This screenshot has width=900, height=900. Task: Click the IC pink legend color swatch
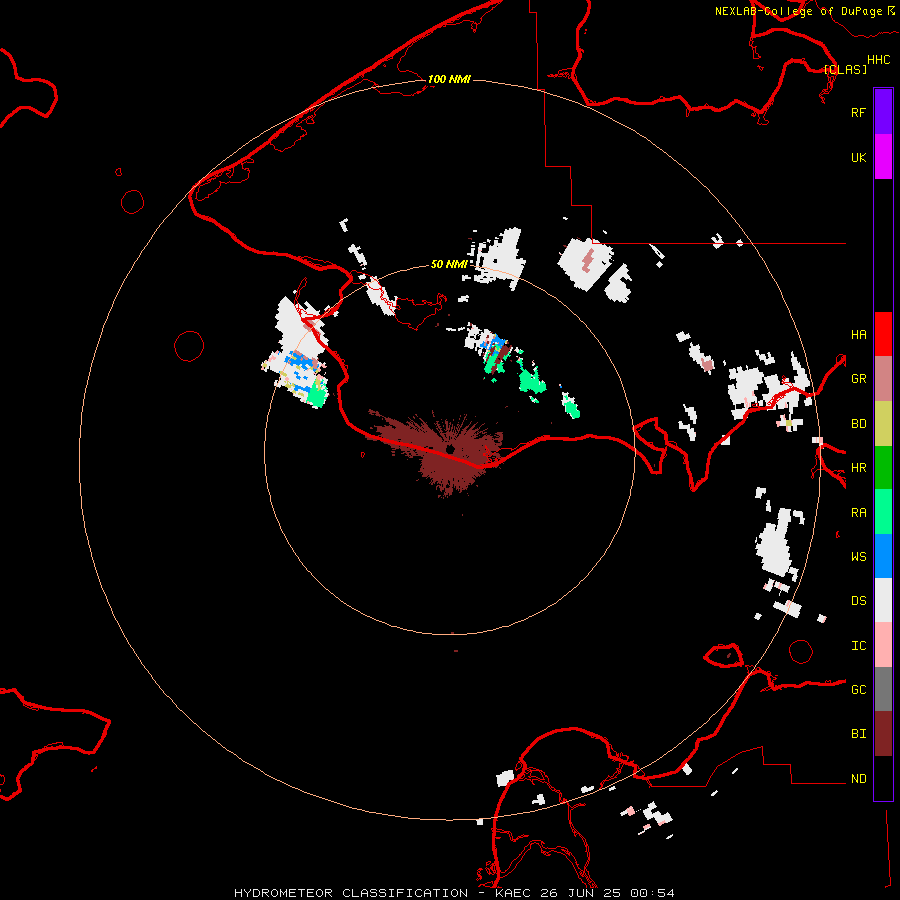point(883,645)
